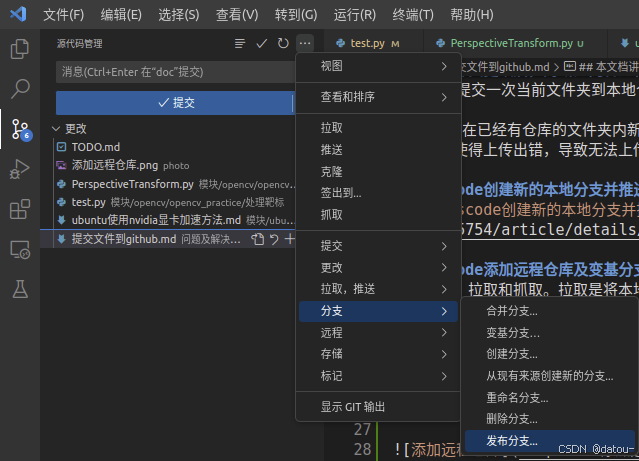This screenshot has height=461, width=639.
Task: Open the 编辑(E) menu
Action: pyautogui.click(x=121, y=15)
